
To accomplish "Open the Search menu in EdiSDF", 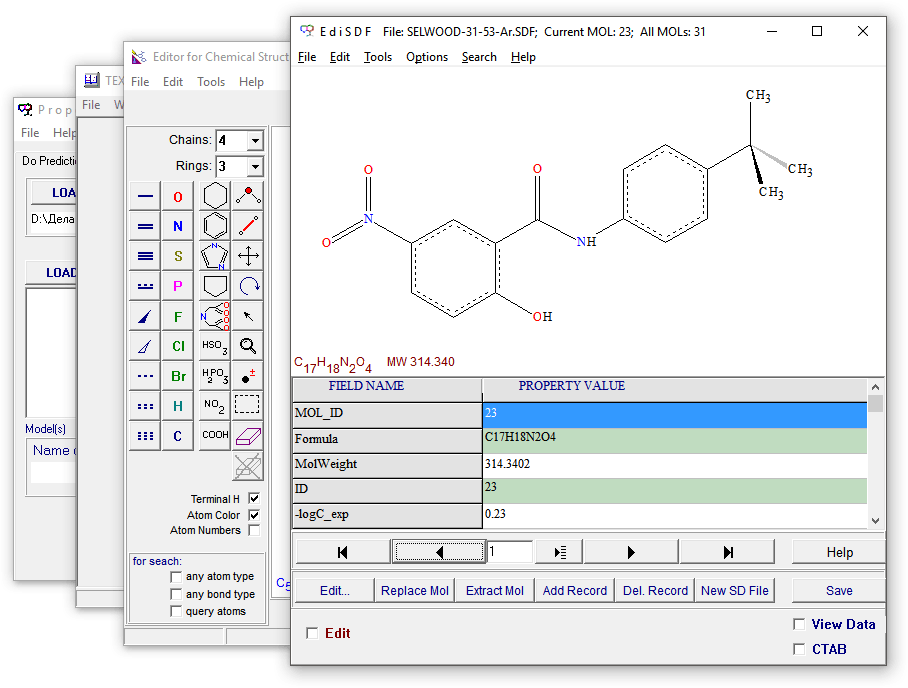I will [x=479, y=57].
